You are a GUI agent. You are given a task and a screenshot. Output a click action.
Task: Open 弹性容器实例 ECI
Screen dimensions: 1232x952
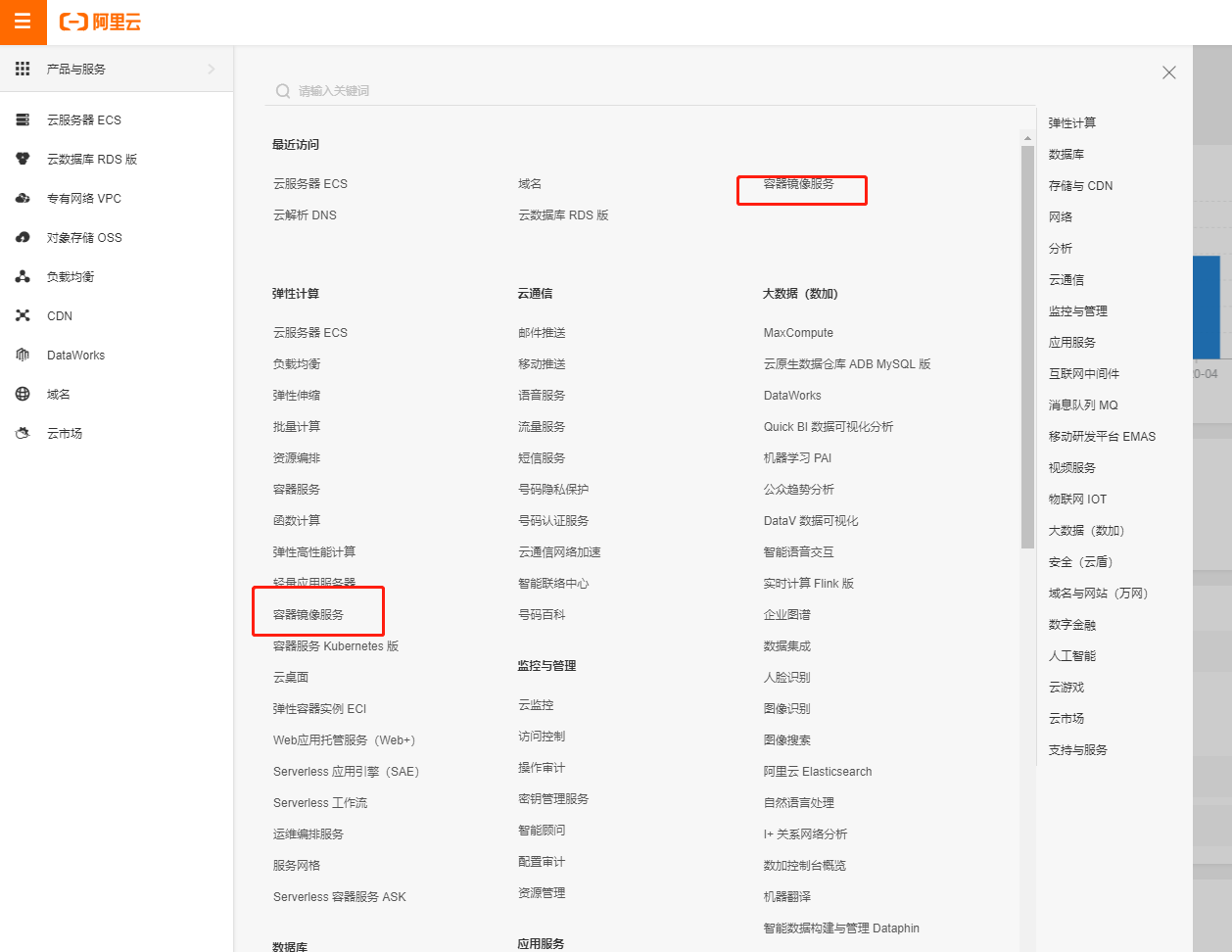tap(319, 708)
